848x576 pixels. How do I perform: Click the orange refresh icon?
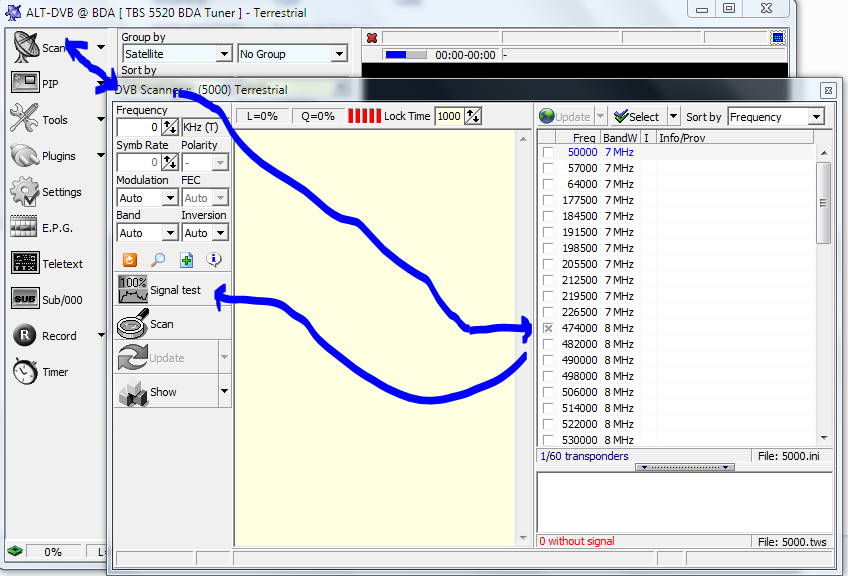coord(130,260)
